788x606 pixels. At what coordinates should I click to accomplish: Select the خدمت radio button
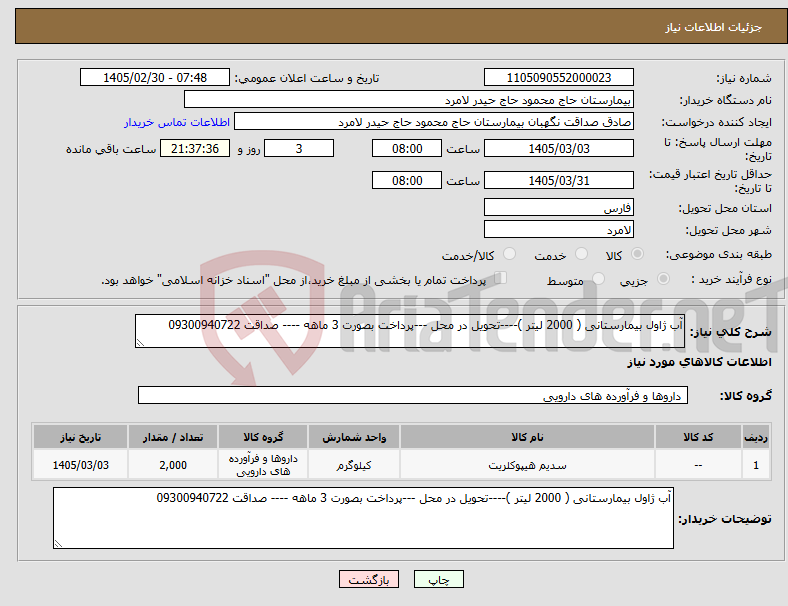click(x=581, y=254)
